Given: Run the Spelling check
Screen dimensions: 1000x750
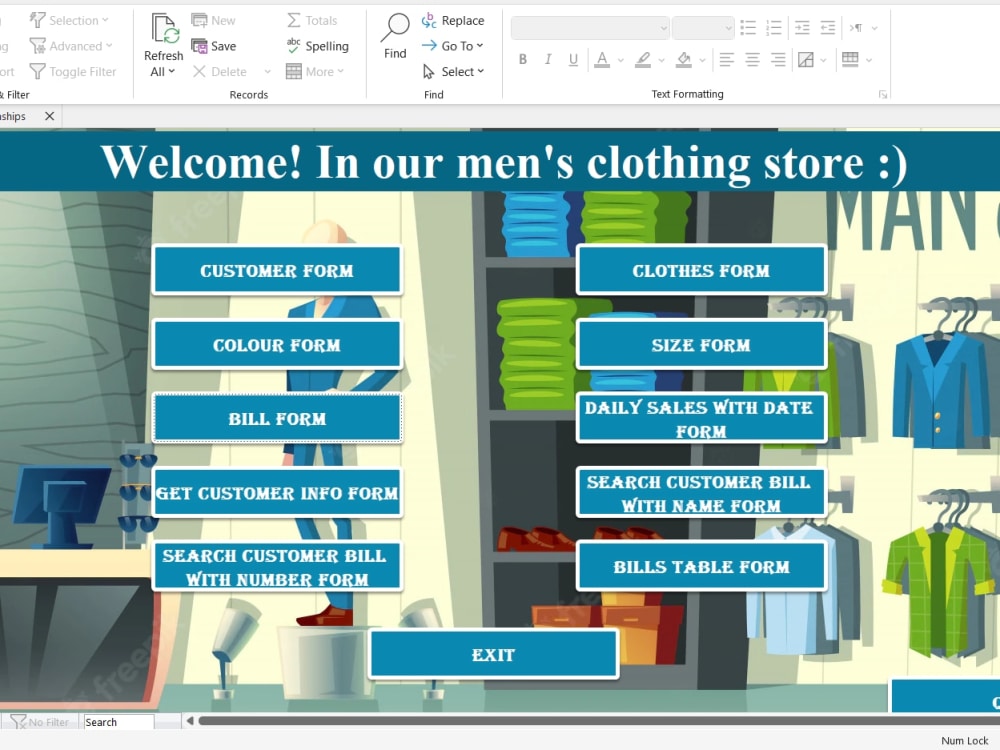Looking at the screenshot, I should [318, 46].
